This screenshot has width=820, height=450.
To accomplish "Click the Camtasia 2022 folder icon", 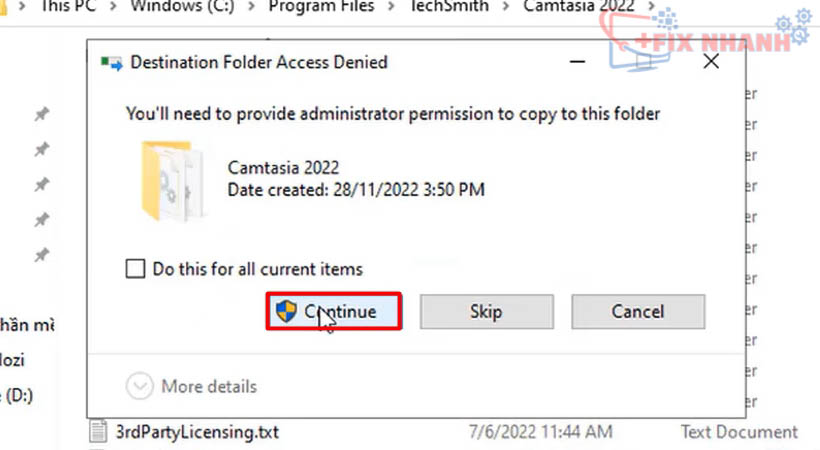I will click(x=172, y=181).
